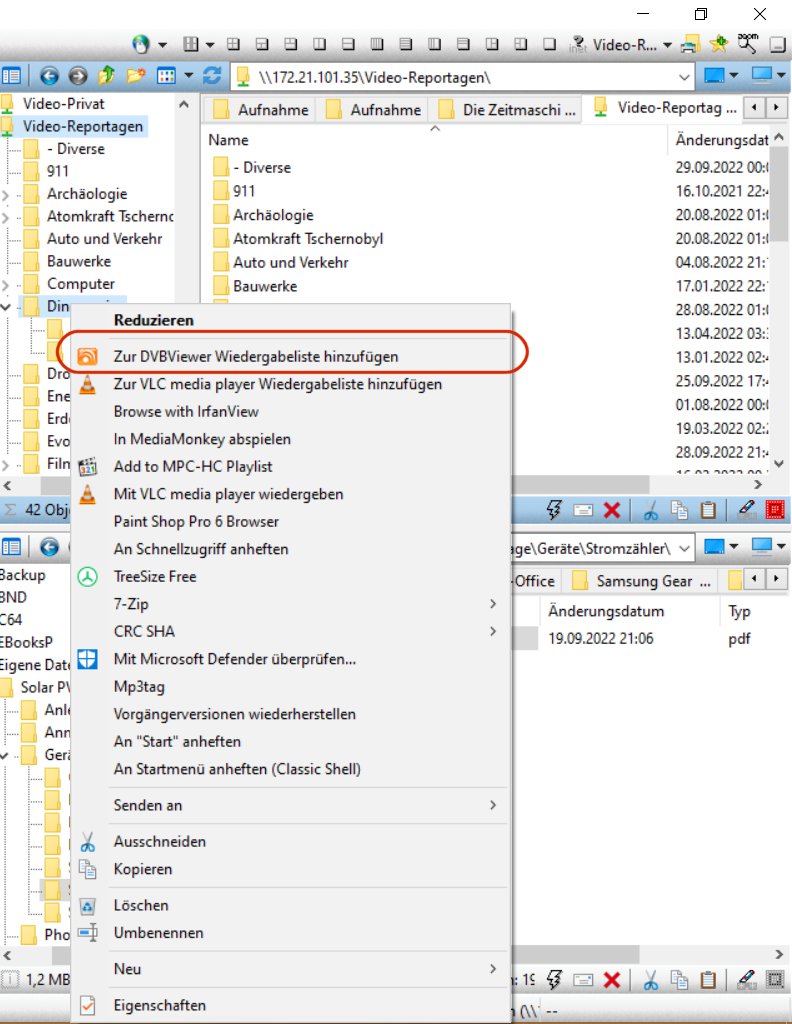
Task: Click yellow star favorites icon in top toolbar
Action: click(718, 44)
